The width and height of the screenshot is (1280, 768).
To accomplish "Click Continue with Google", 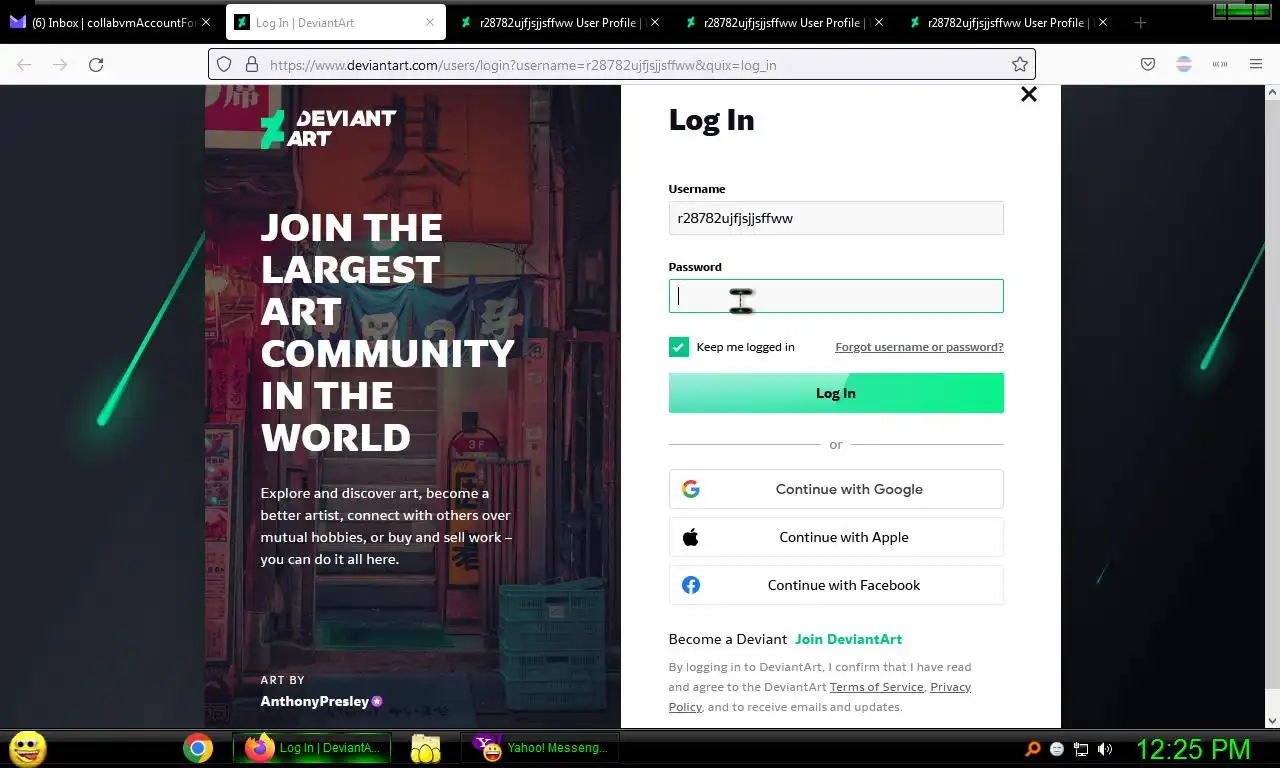I will pyautogui.click(x=836, y=489).
